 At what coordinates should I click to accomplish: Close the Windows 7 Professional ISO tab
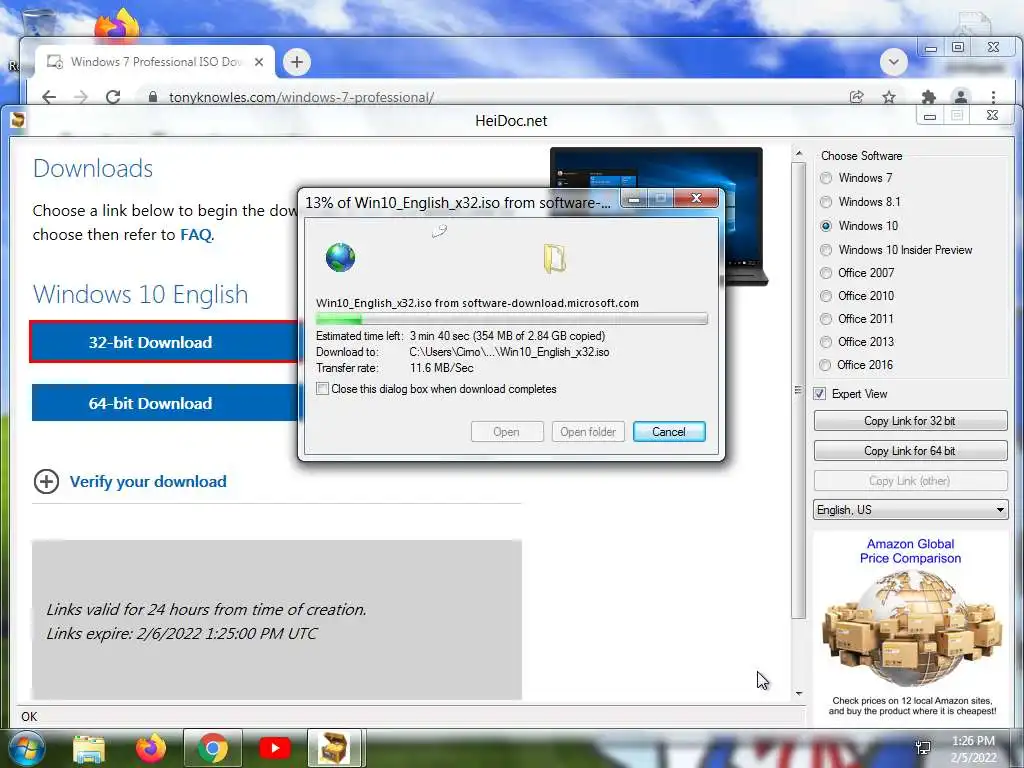click(x=259, y=62)
